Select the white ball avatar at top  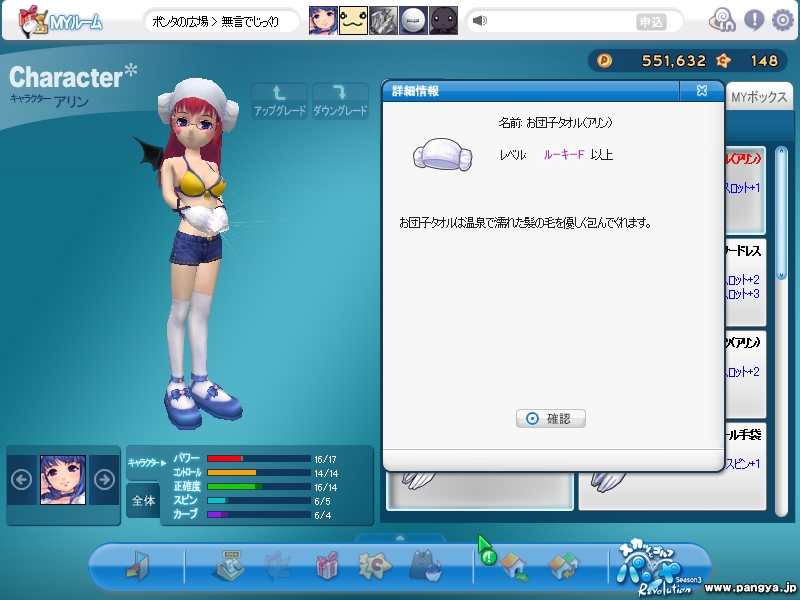[x=413, y=21]
